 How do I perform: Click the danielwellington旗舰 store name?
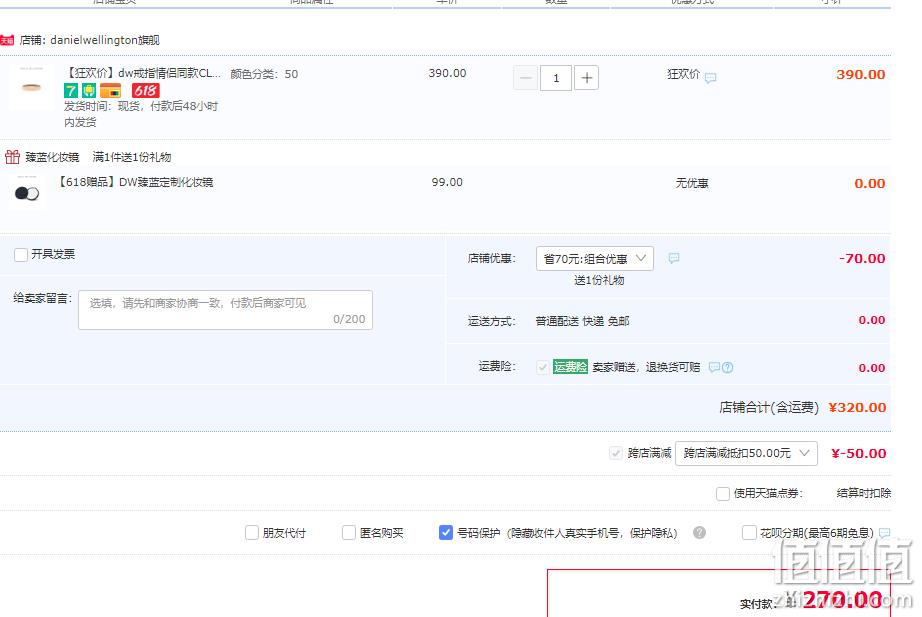105,40
